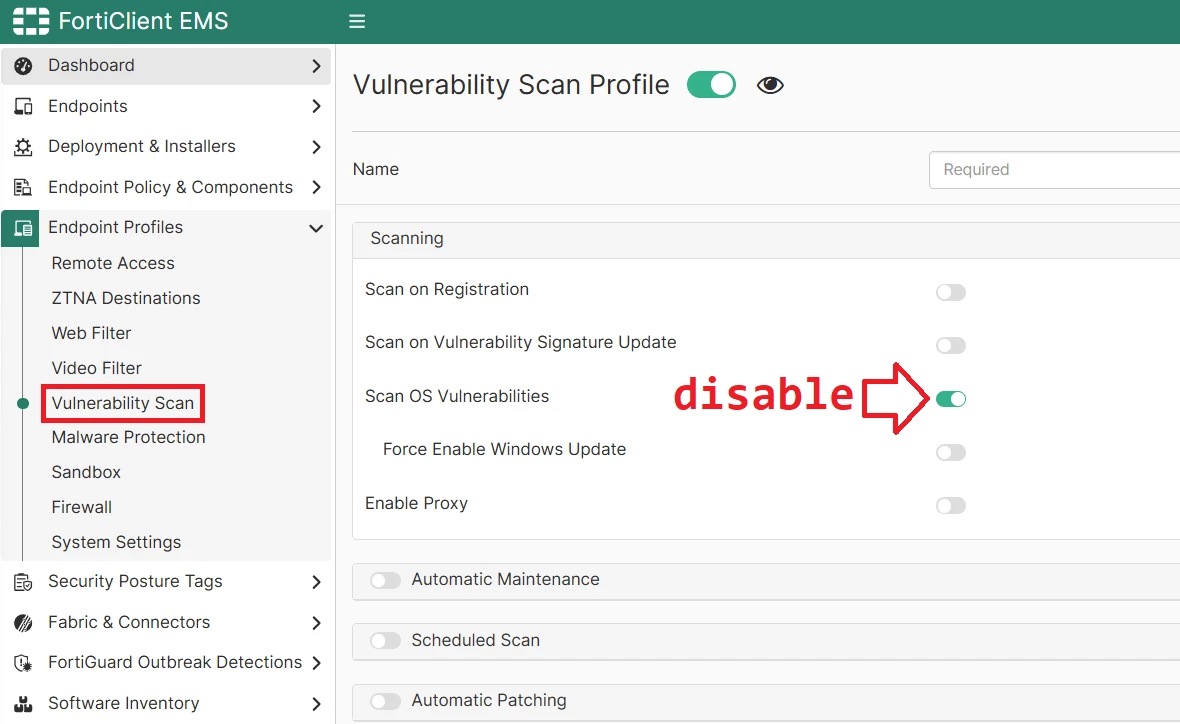This screenshot has width=1180, height=724.
Task: Toggle Force Enable Windows Update switch
Action: click(x=950, y=452)
